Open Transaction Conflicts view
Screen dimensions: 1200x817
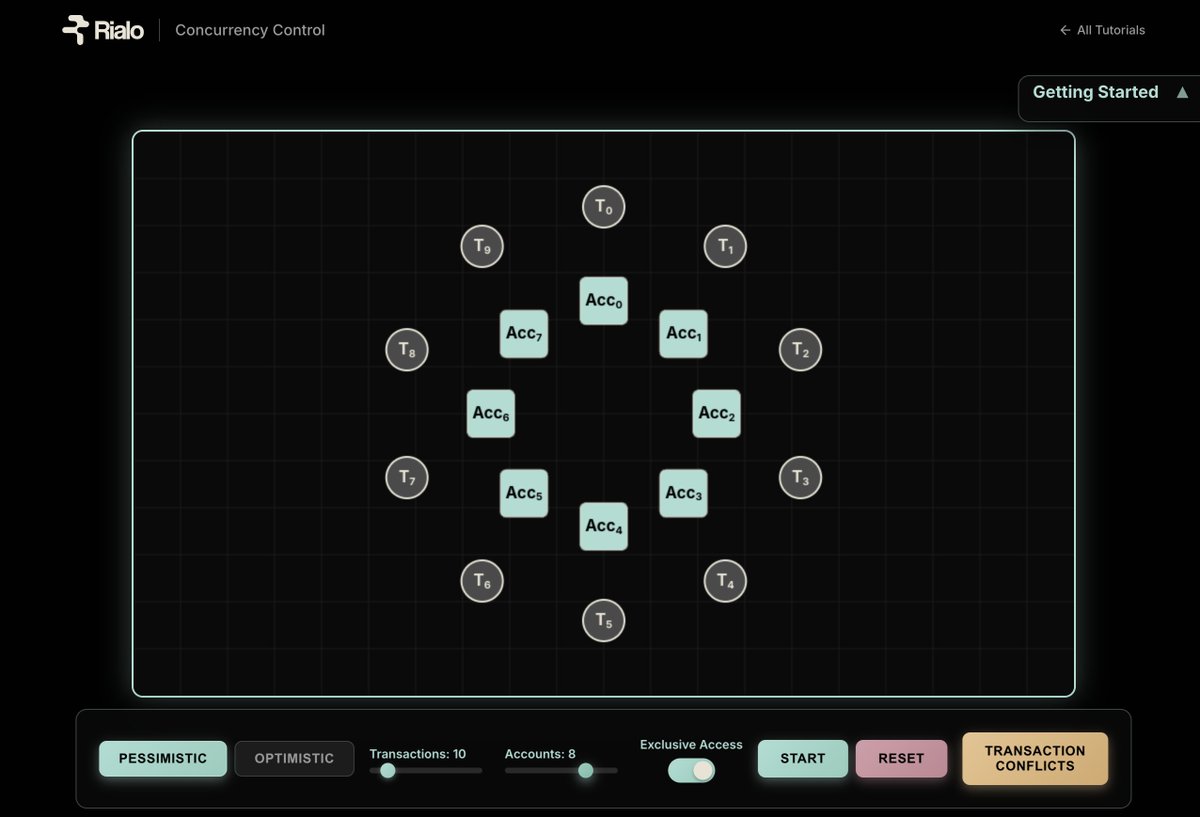tap(1035, 759)
